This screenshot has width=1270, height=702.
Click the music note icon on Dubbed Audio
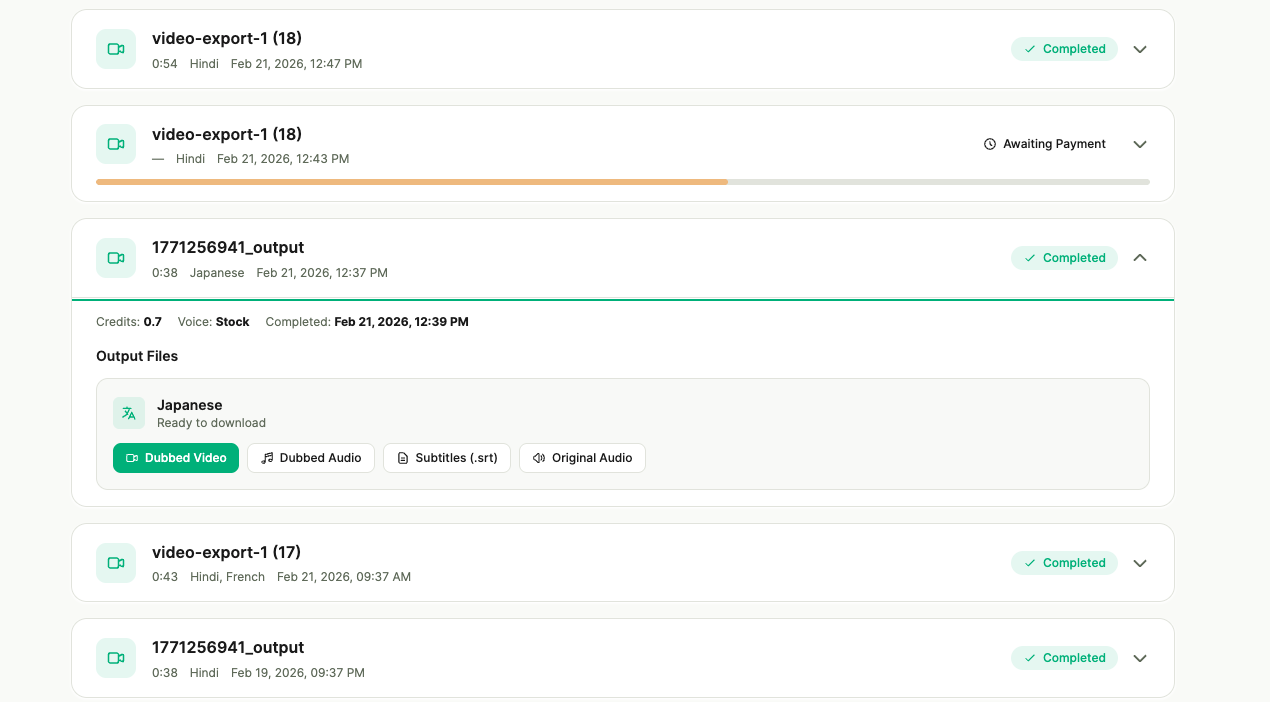pos(265,457)
